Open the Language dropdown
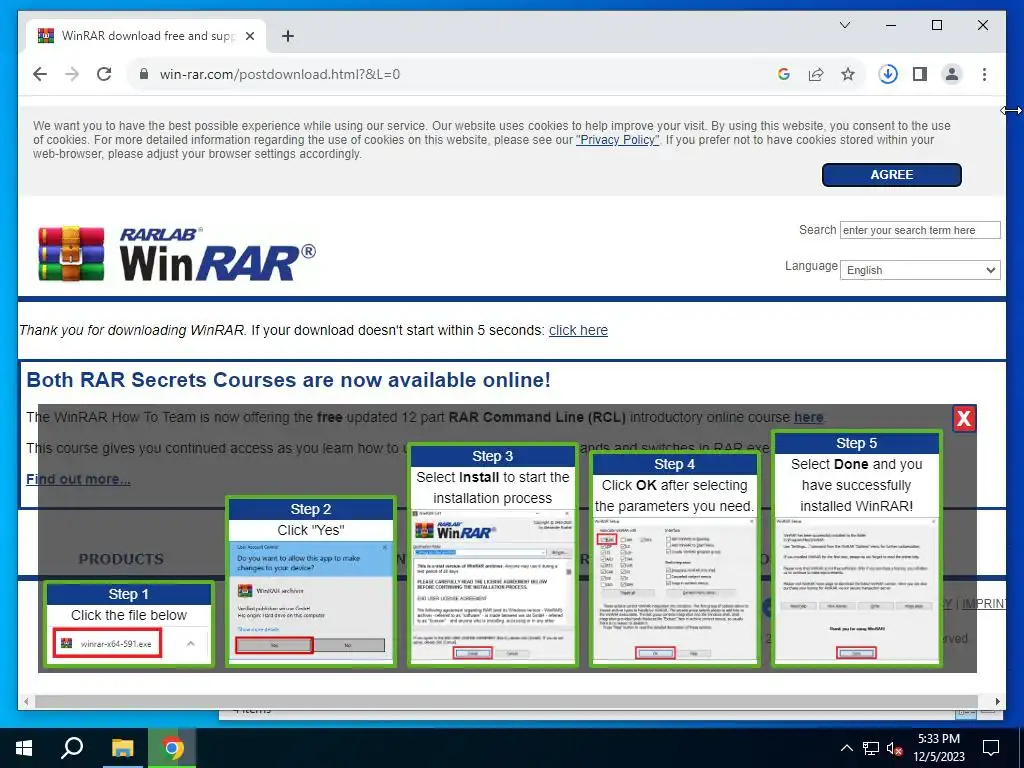 [x=920, y=270]
